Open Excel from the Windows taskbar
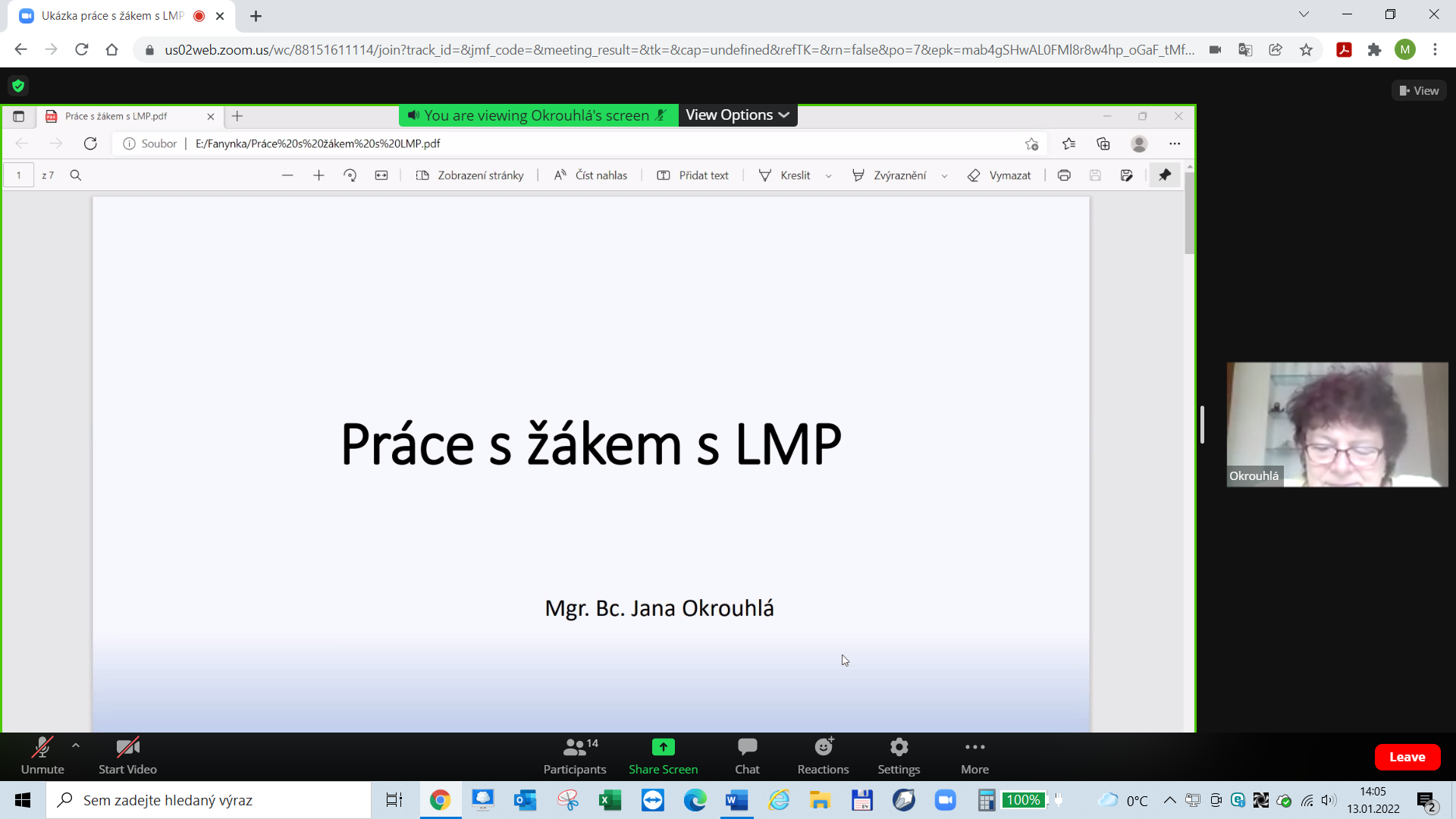The height and width of the screenshot is (819, 1456). pyautogui.click(x=610, y=800)
